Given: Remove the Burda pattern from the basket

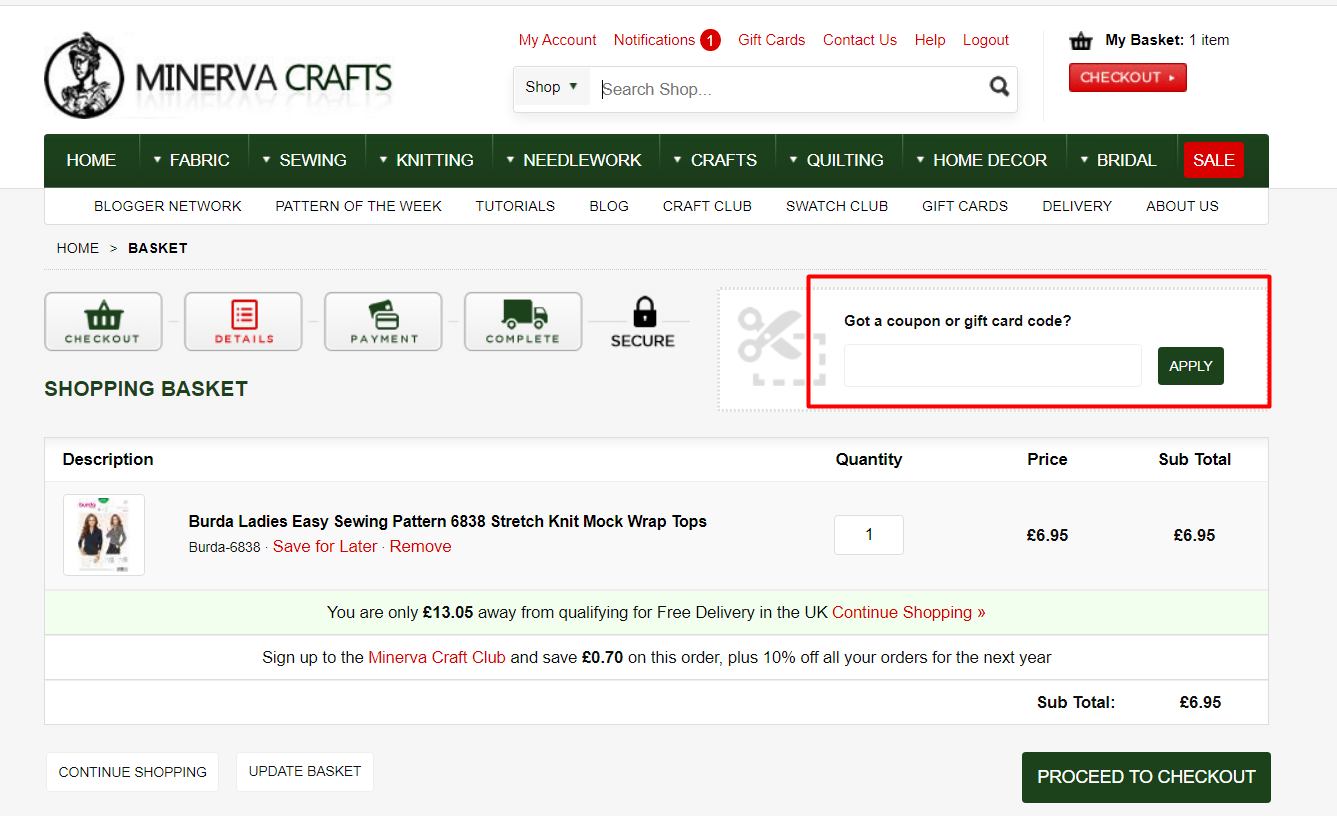Looking at the screenshot, I should (x=420, y=546).
